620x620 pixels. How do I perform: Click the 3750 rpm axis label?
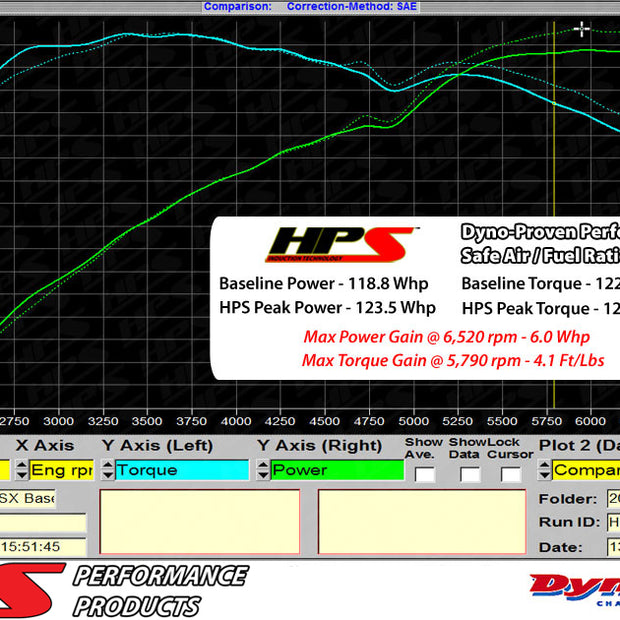pyautogui.click(x=191, y=421)
